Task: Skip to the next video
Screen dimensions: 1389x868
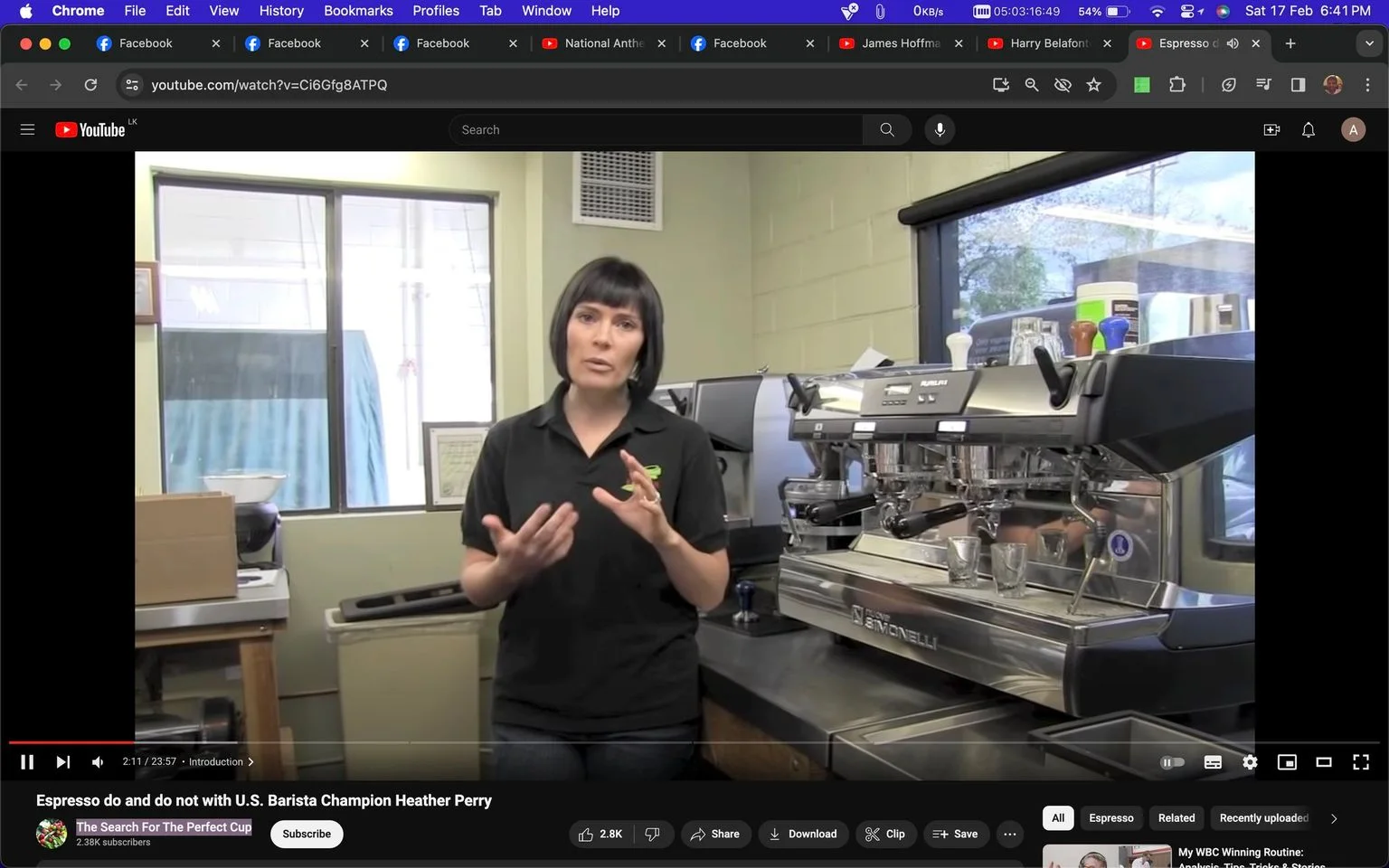Action: click(62, 762)
